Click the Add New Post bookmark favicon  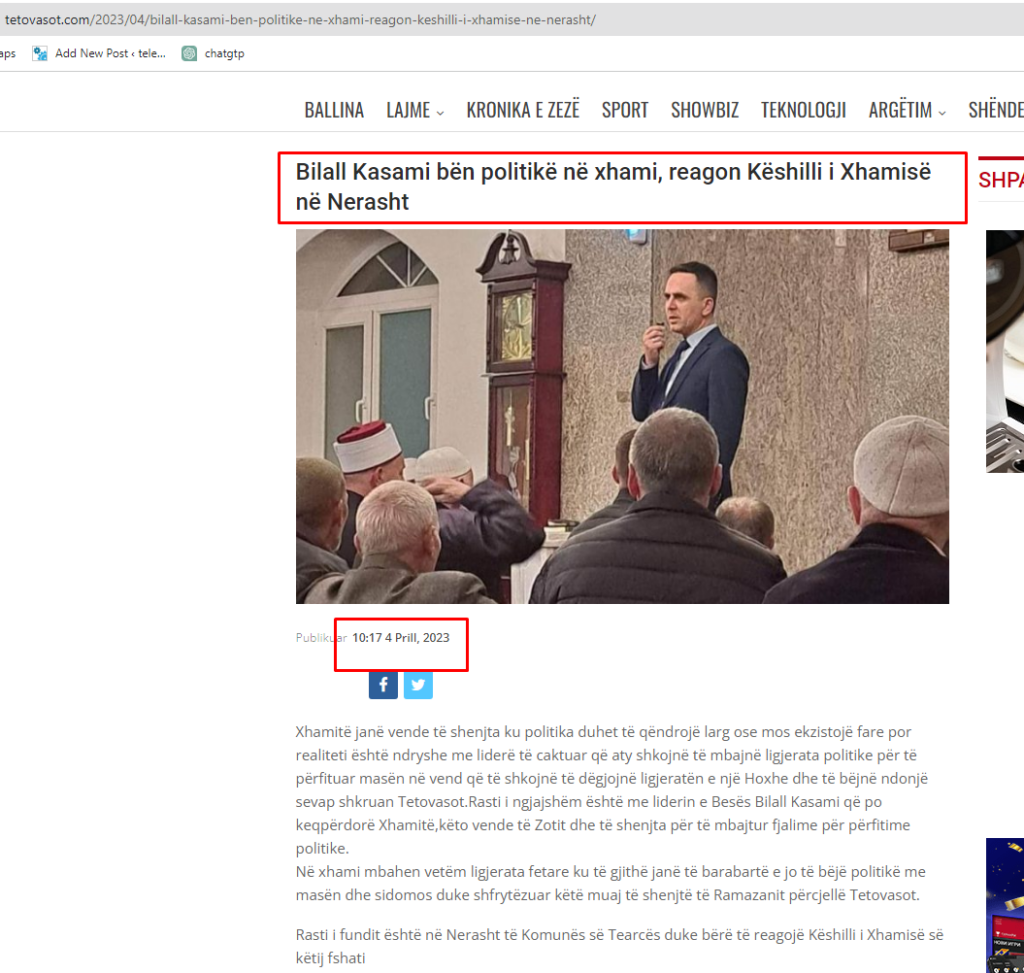pos(40,54)
